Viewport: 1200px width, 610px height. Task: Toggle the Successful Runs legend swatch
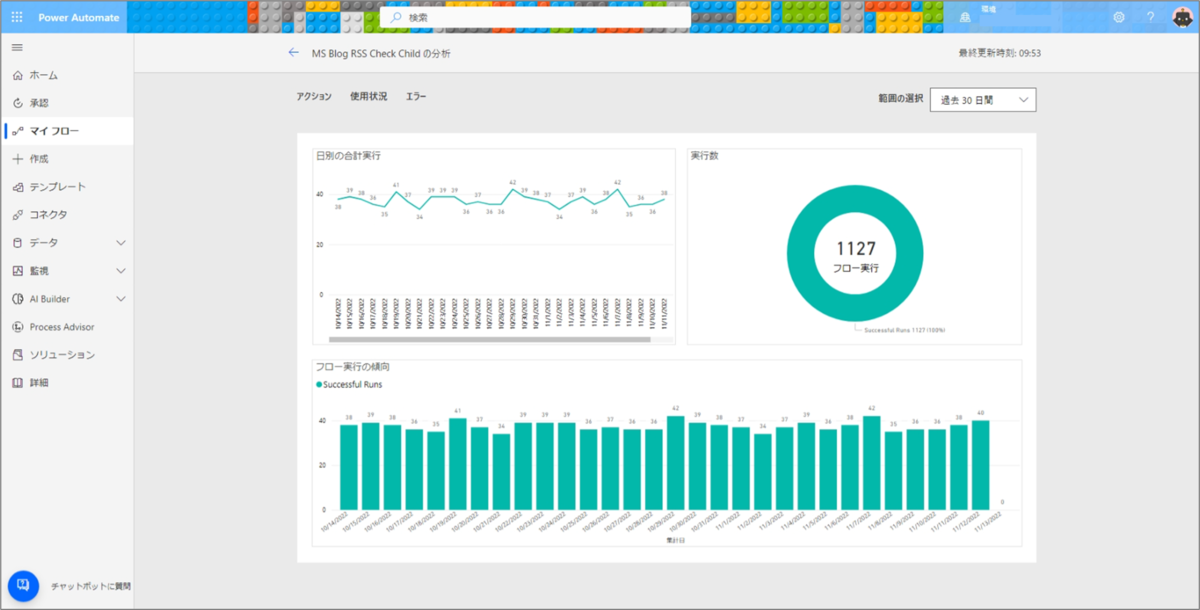pyautogui.click(x=319, y=384)
